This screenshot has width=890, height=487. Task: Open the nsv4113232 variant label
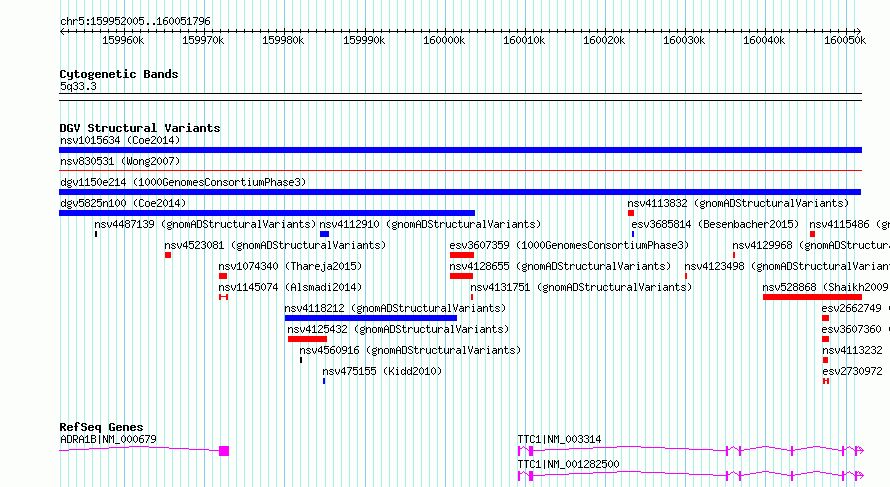(852, 350)
